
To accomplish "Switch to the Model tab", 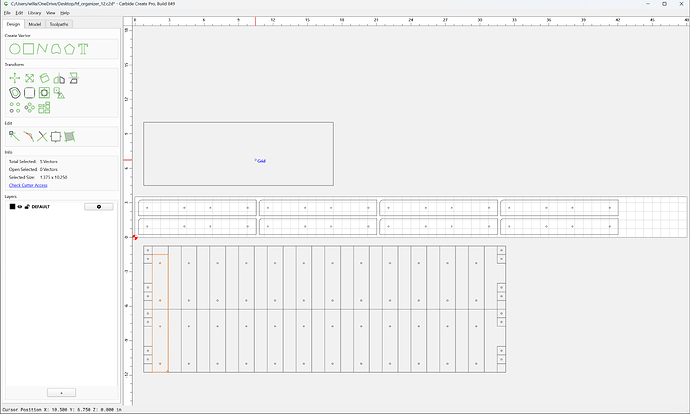I will tap(35, 24).
